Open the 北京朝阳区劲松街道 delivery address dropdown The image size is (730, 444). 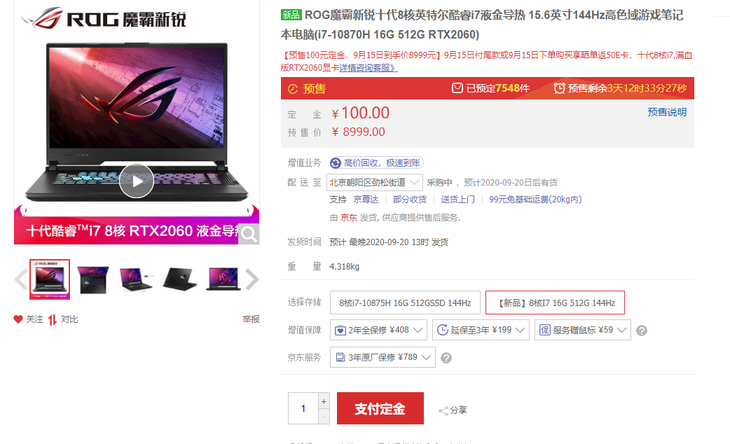[374, 182]
